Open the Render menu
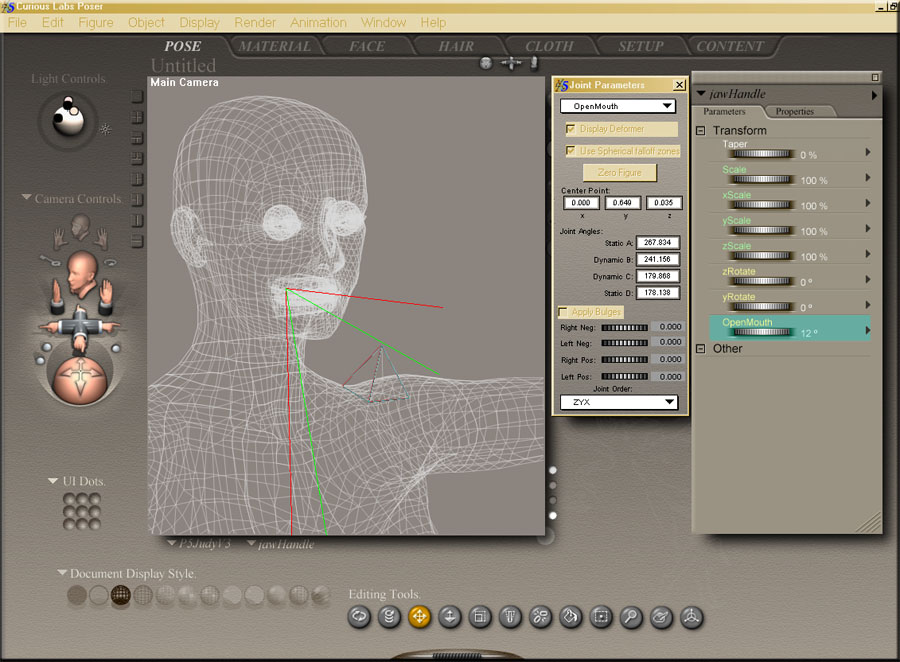 click(255, 22)
